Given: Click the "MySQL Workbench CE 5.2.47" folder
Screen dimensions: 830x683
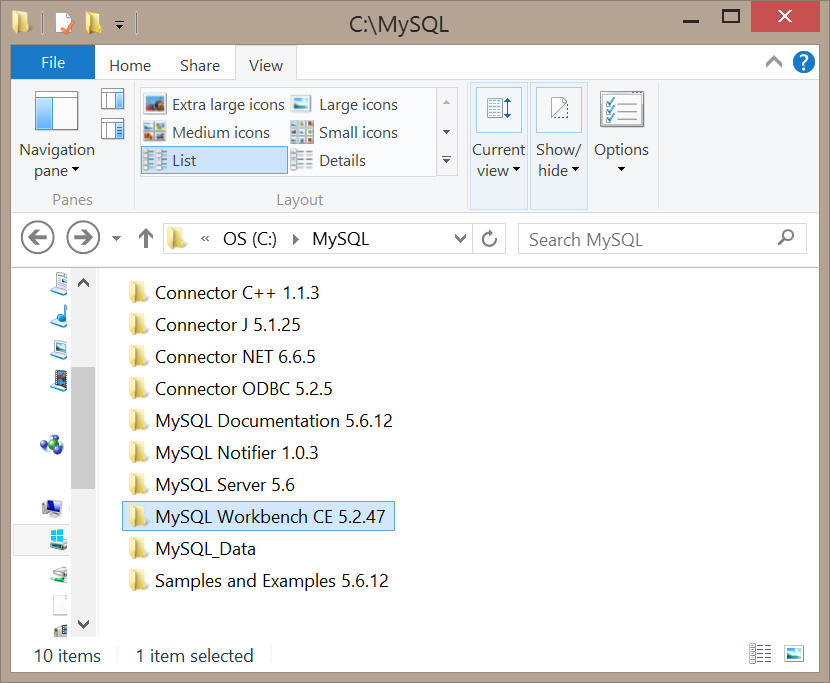Looking at the screenshot, I should tap(258, 516).
